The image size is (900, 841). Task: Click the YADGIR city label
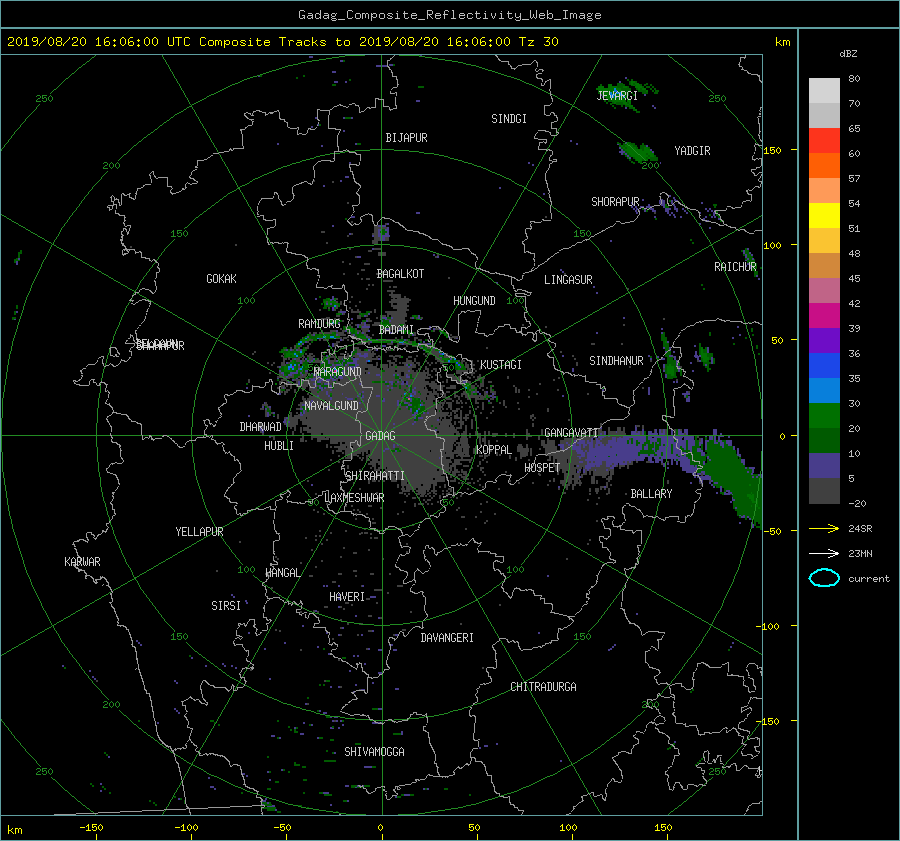click(x=692, y=151)
